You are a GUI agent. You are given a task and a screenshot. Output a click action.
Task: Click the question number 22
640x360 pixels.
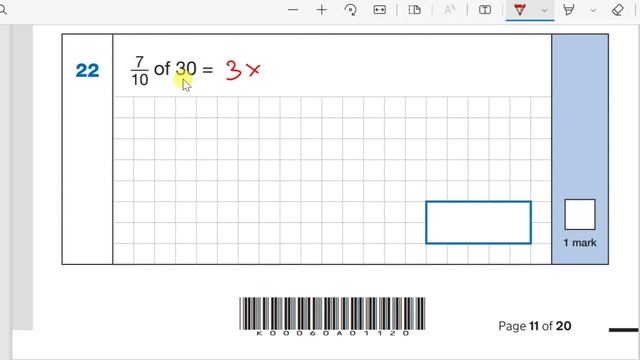[x=87, y=70]
